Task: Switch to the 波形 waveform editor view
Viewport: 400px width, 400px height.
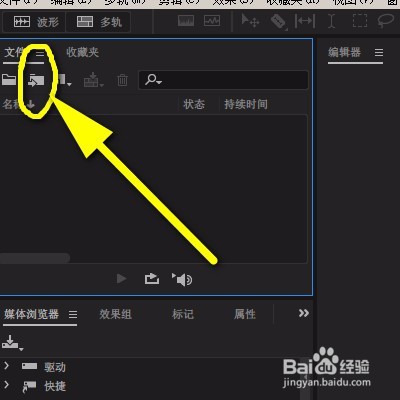Action: click(35, 22)
